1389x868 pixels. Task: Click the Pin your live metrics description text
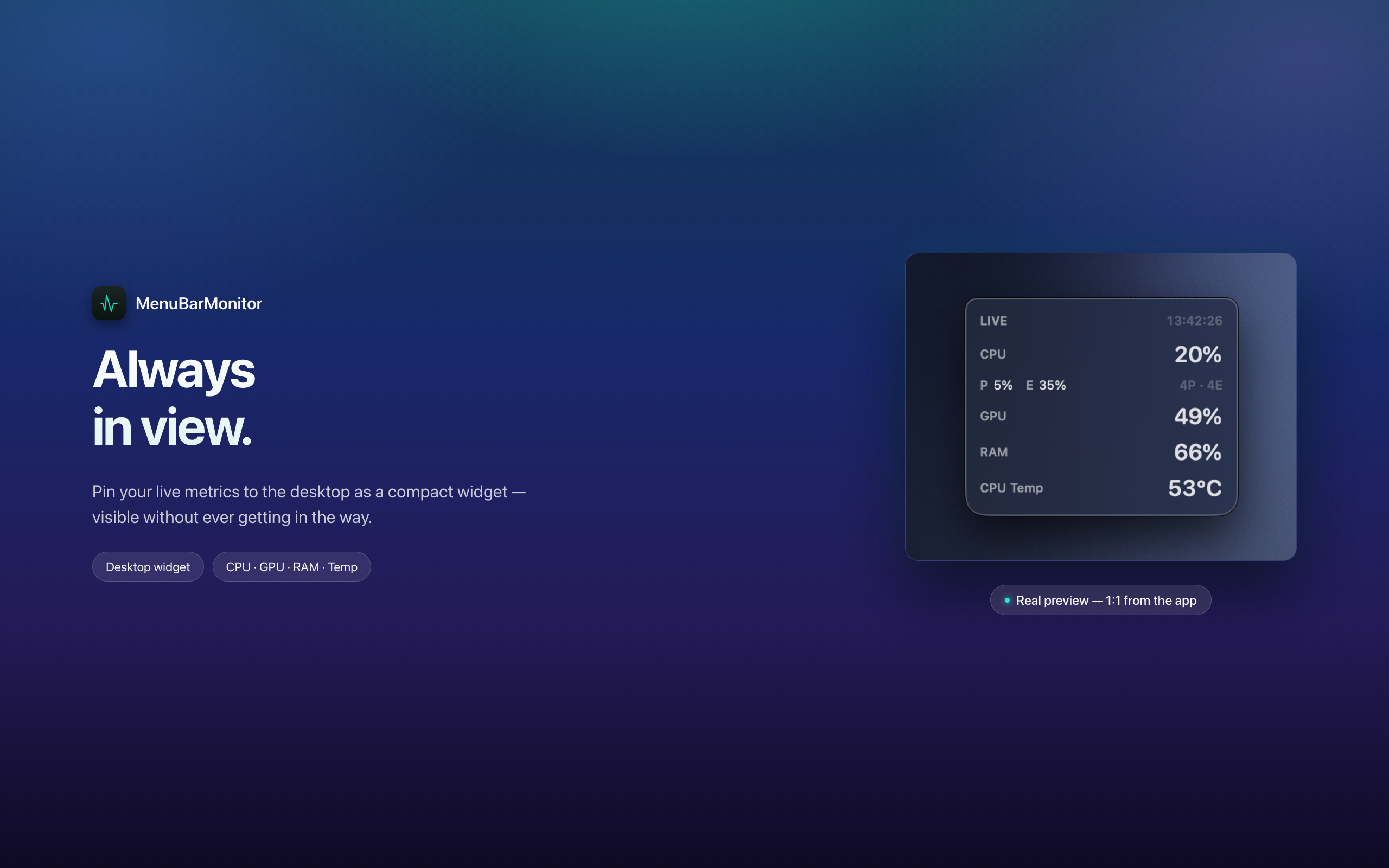coord(309,504)
